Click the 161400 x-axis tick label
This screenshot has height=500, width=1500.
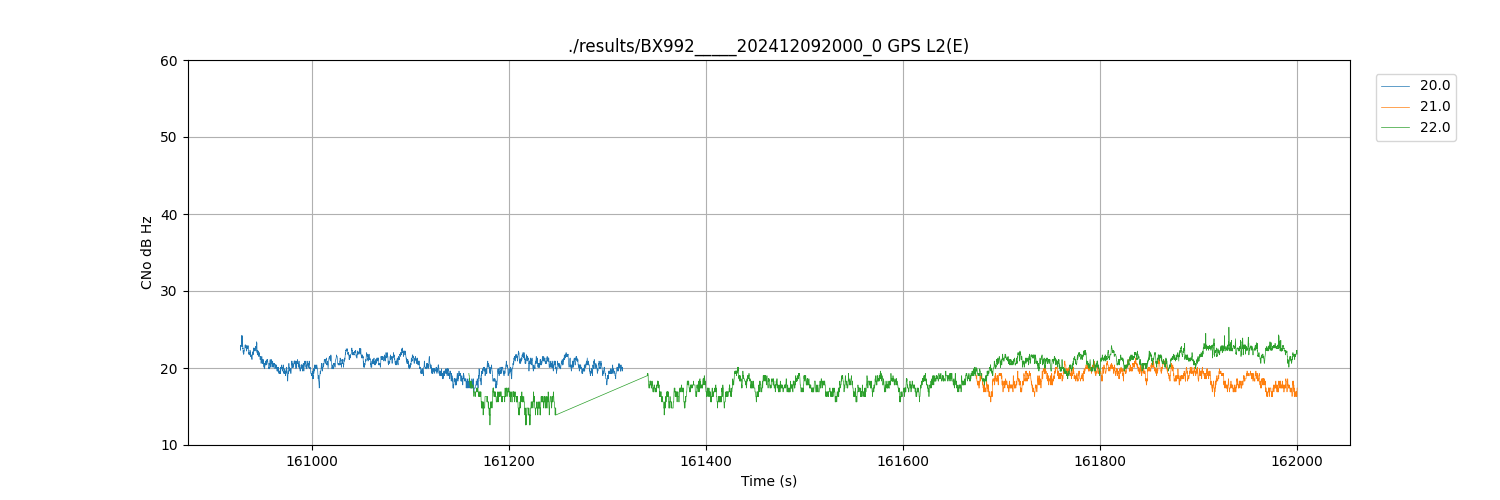click(706, 461)
